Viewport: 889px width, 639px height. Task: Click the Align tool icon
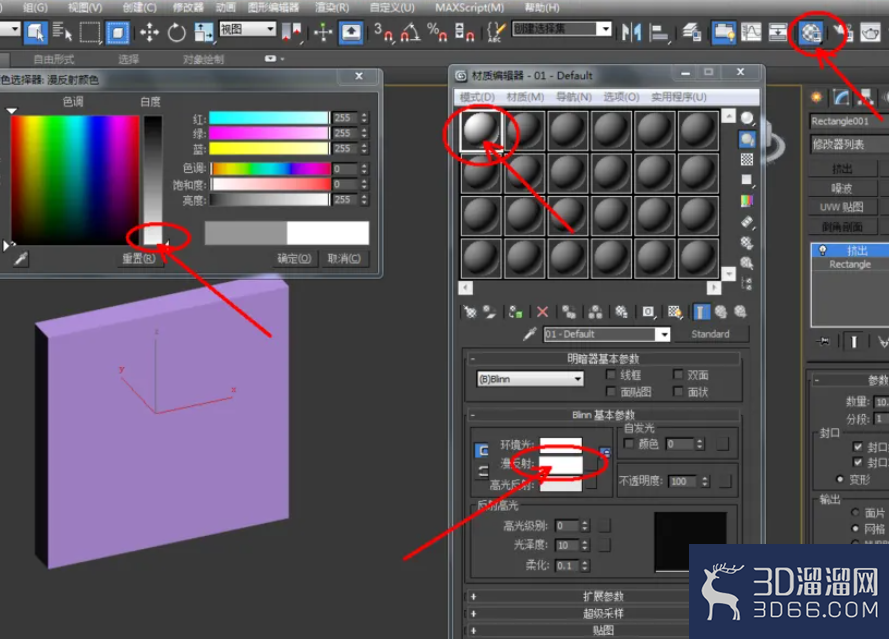(658, 32)
